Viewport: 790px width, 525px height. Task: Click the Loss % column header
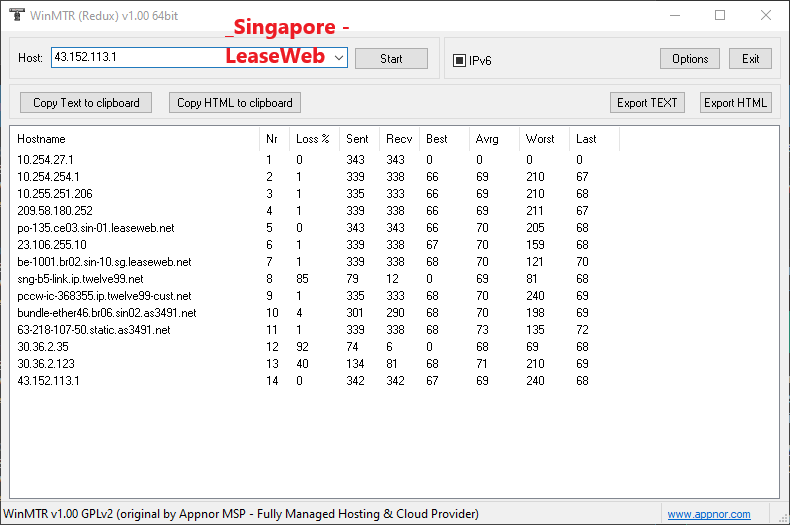[x=314, y=139]
